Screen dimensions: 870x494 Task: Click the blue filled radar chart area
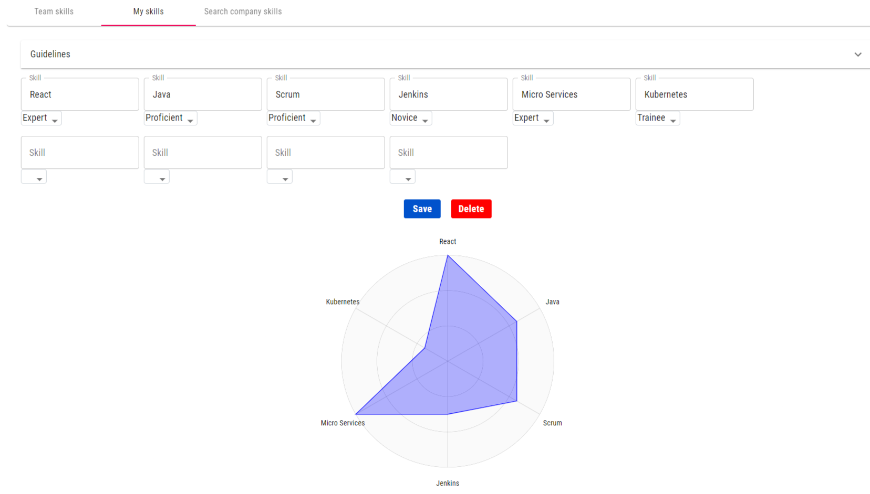[x=470, y=350]
